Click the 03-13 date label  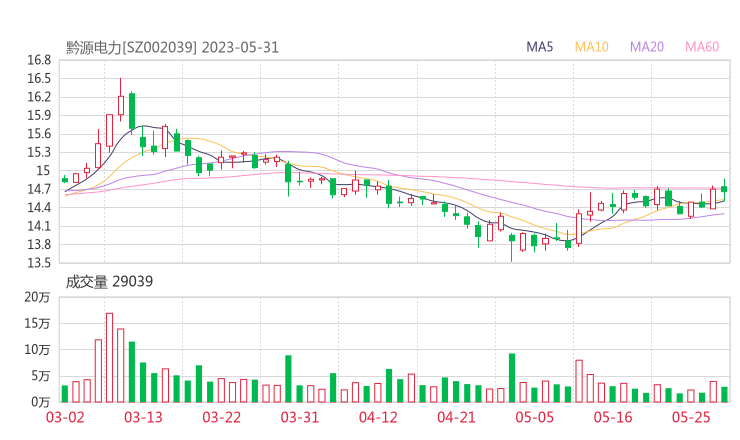click(143, 417)
